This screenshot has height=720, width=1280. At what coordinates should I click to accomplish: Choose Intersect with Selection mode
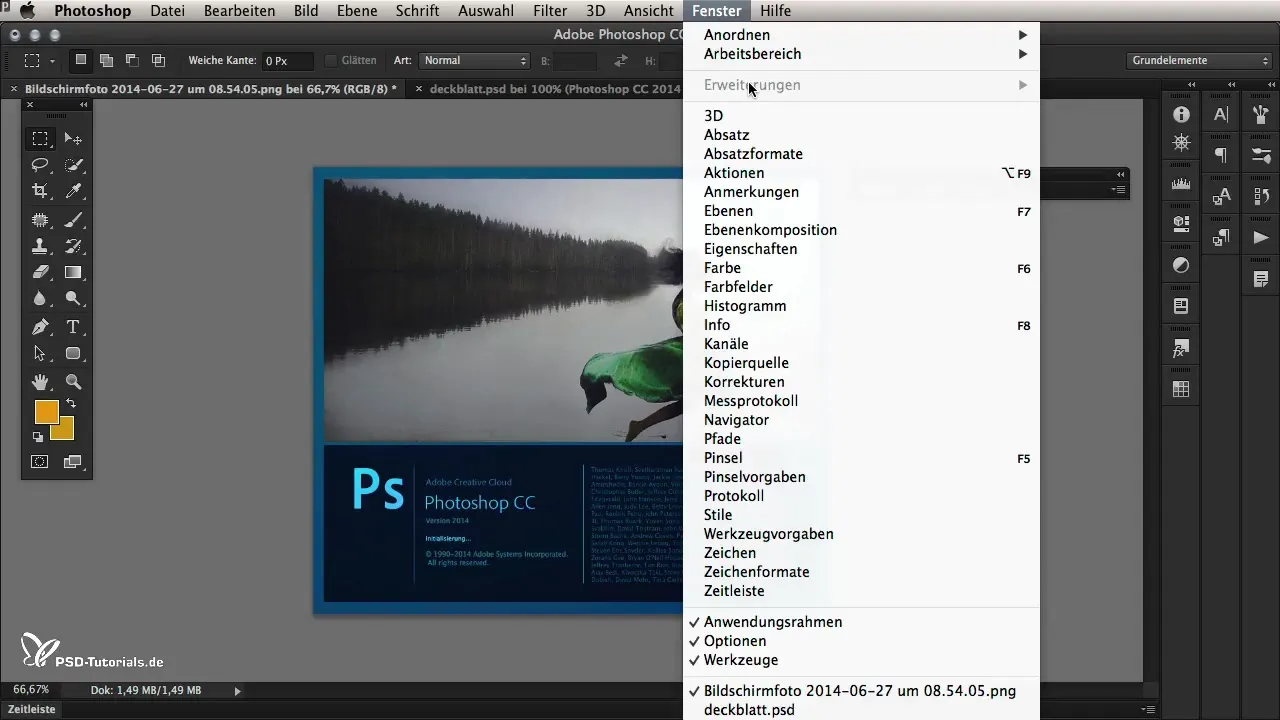(x=158, y=60)
